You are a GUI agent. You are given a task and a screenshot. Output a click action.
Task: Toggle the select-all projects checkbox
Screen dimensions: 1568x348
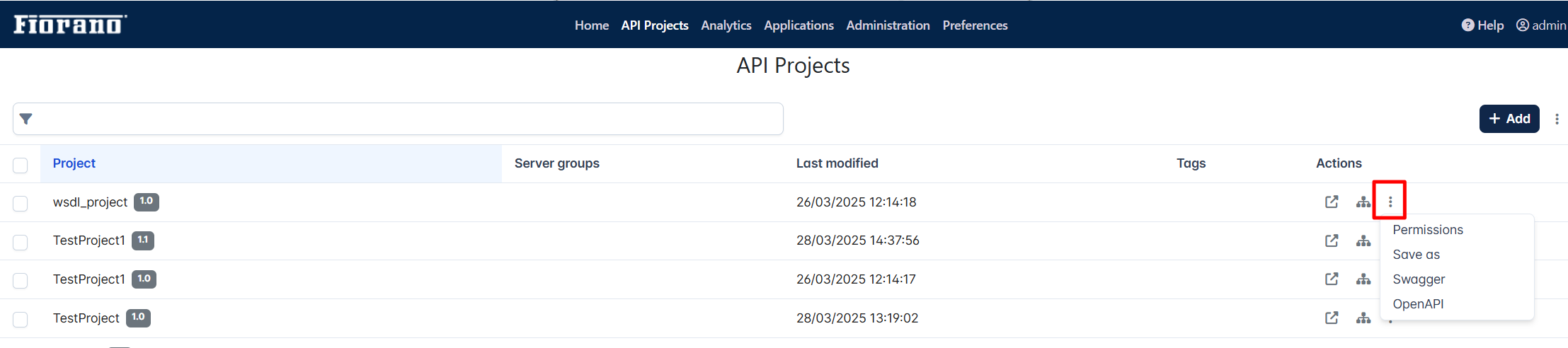tap(21, 165)
